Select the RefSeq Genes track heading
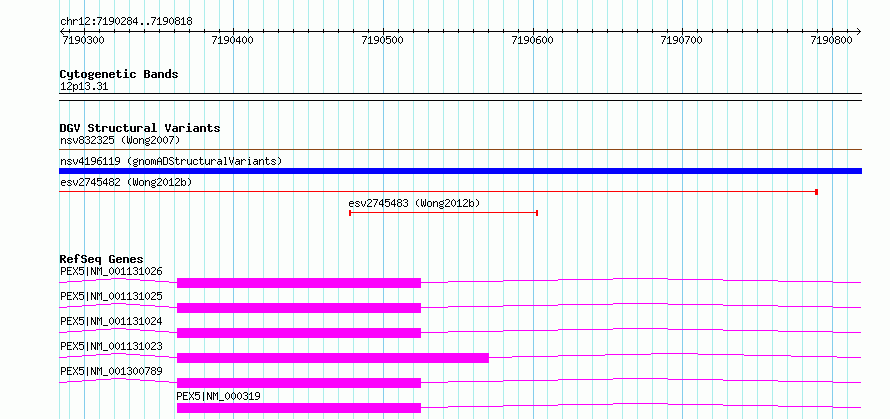The width and height of the screenshot is (890, 419). pos(102,259)
